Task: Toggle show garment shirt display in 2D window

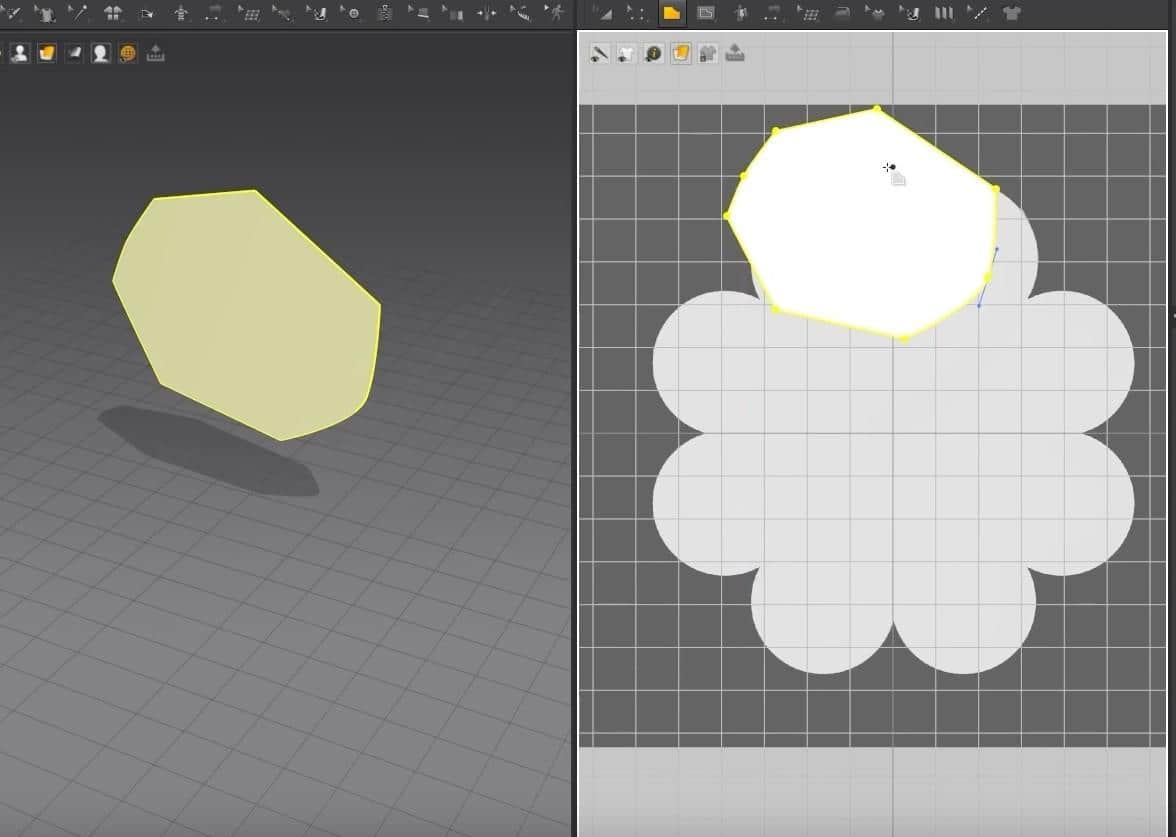Action: click(x=626, y=53)
